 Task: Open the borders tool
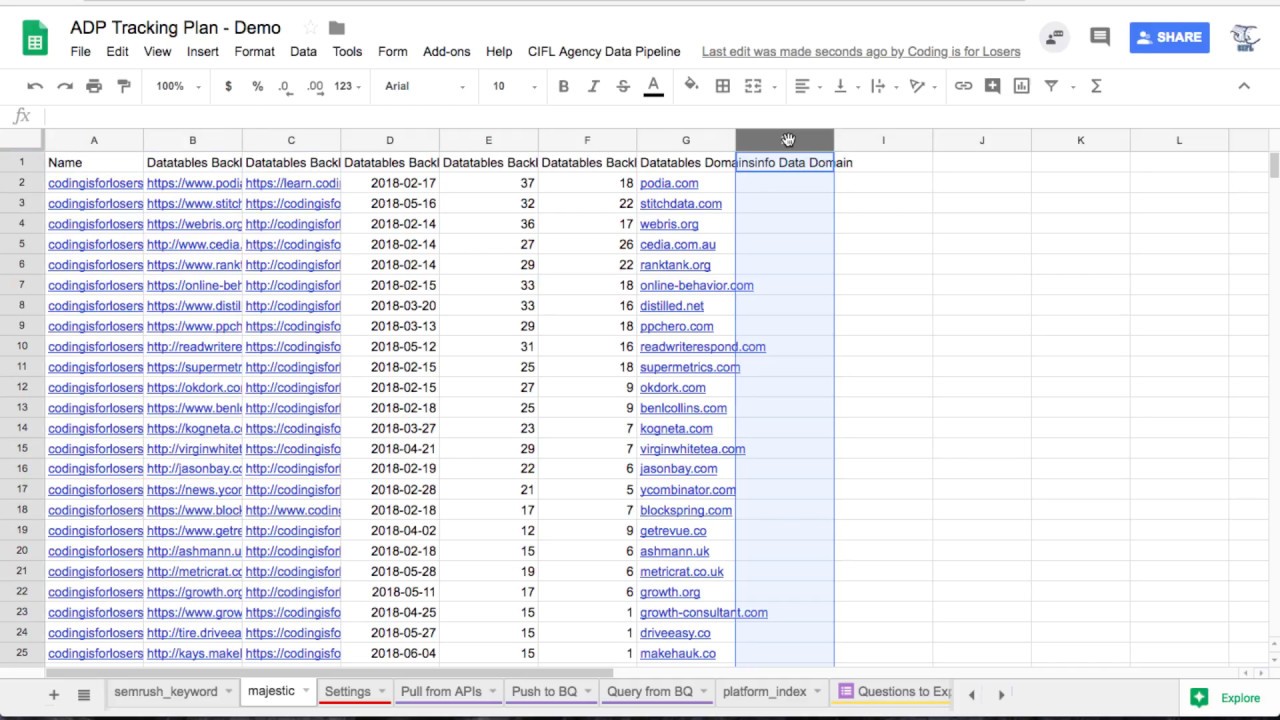pyautogui.click(x=722, y=86)
